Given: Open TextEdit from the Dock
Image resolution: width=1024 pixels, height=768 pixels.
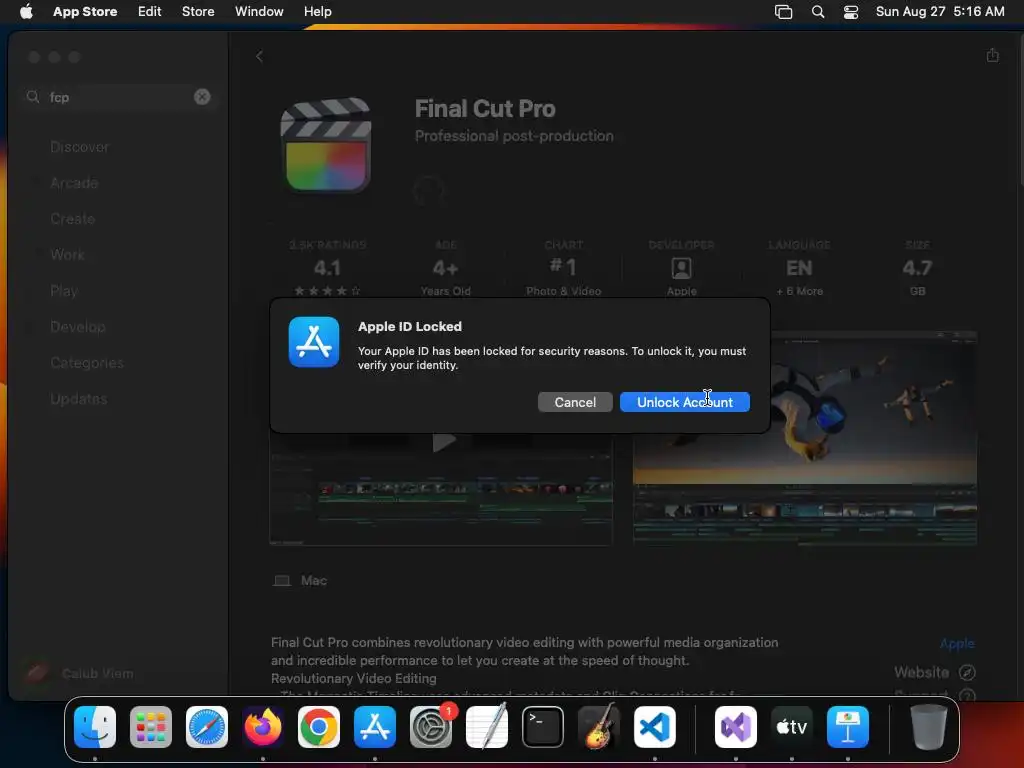Looking at the screenshot, I should point(487,727).
